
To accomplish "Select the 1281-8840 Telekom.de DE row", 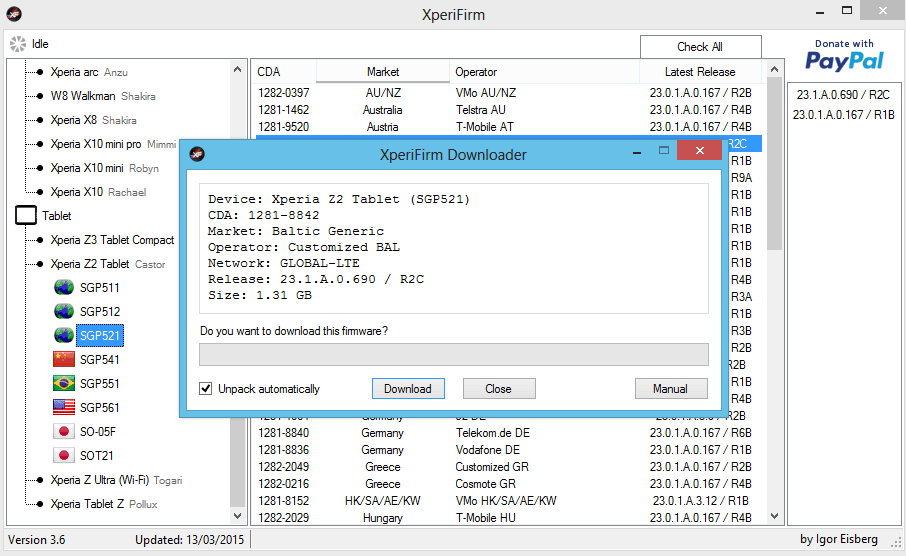I will (507, 433).
